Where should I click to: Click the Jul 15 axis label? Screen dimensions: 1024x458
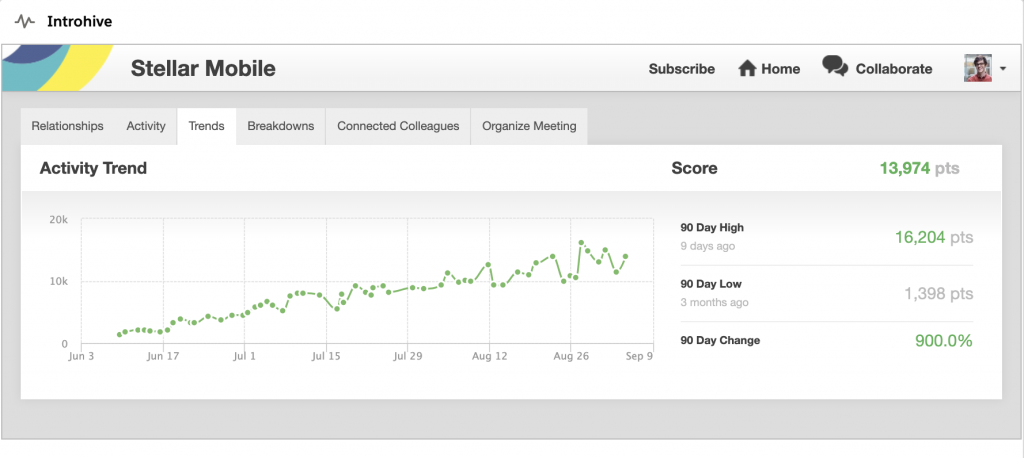[x=326, y=357]
